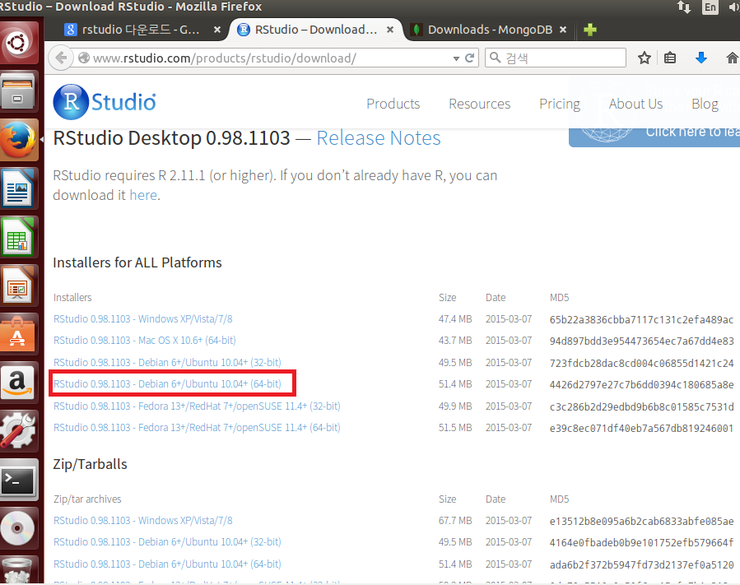The height and width of the screenshot is (585, 740).
Task: Open the Release Notes link
Action: 378,138
